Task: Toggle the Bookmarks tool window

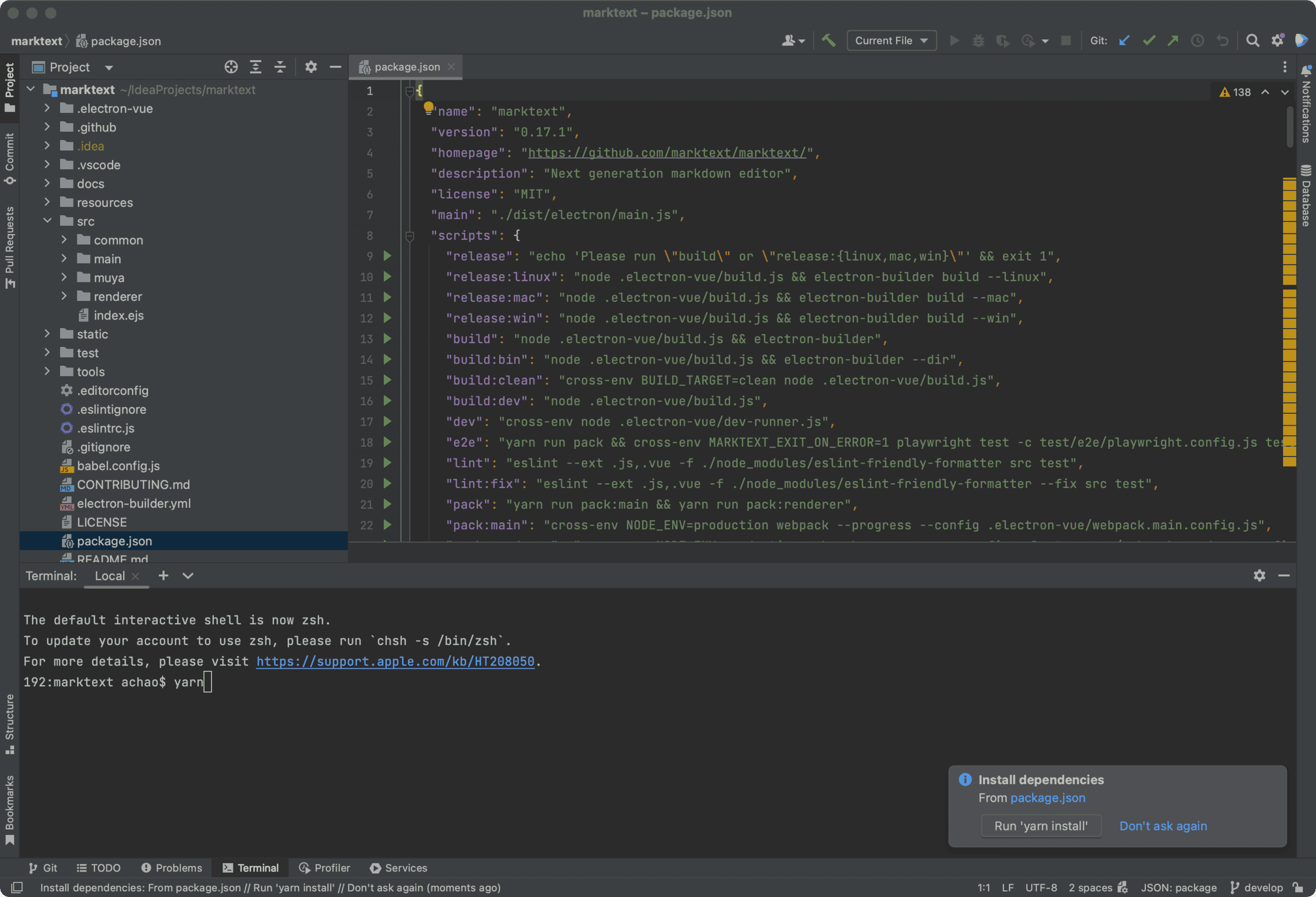Action: 9,809
